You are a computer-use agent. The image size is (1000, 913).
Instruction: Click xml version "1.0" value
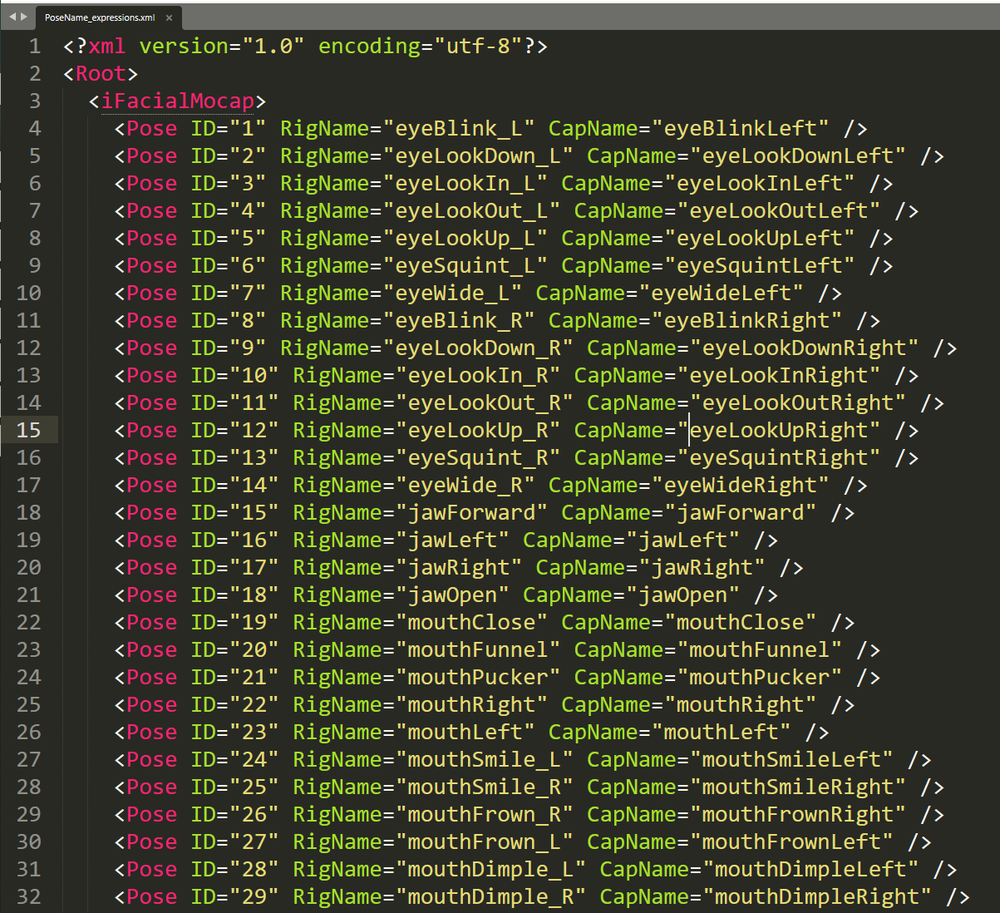pyautogui.click(x=273, y=47)
